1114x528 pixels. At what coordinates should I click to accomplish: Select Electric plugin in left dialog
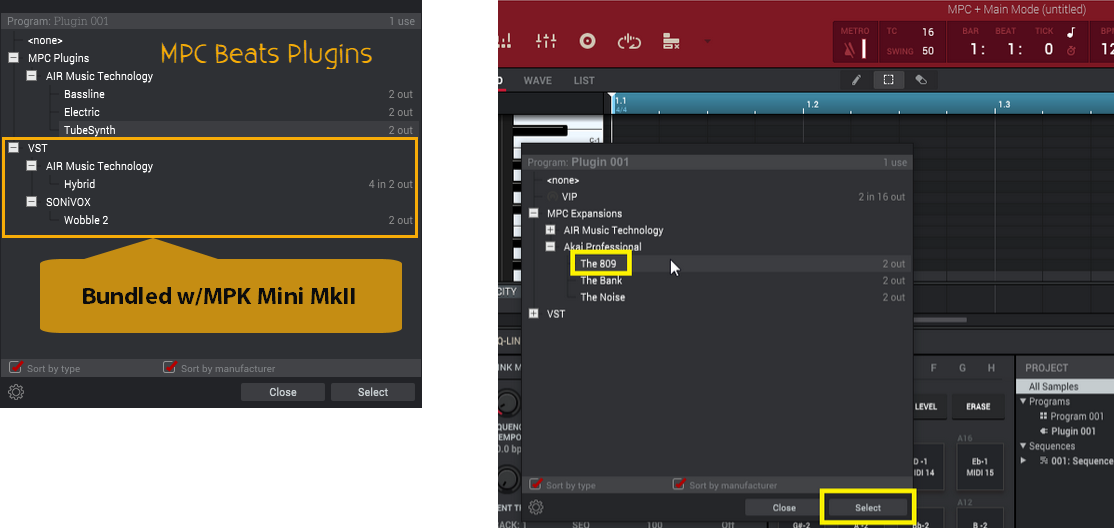(x=82, y=112)
